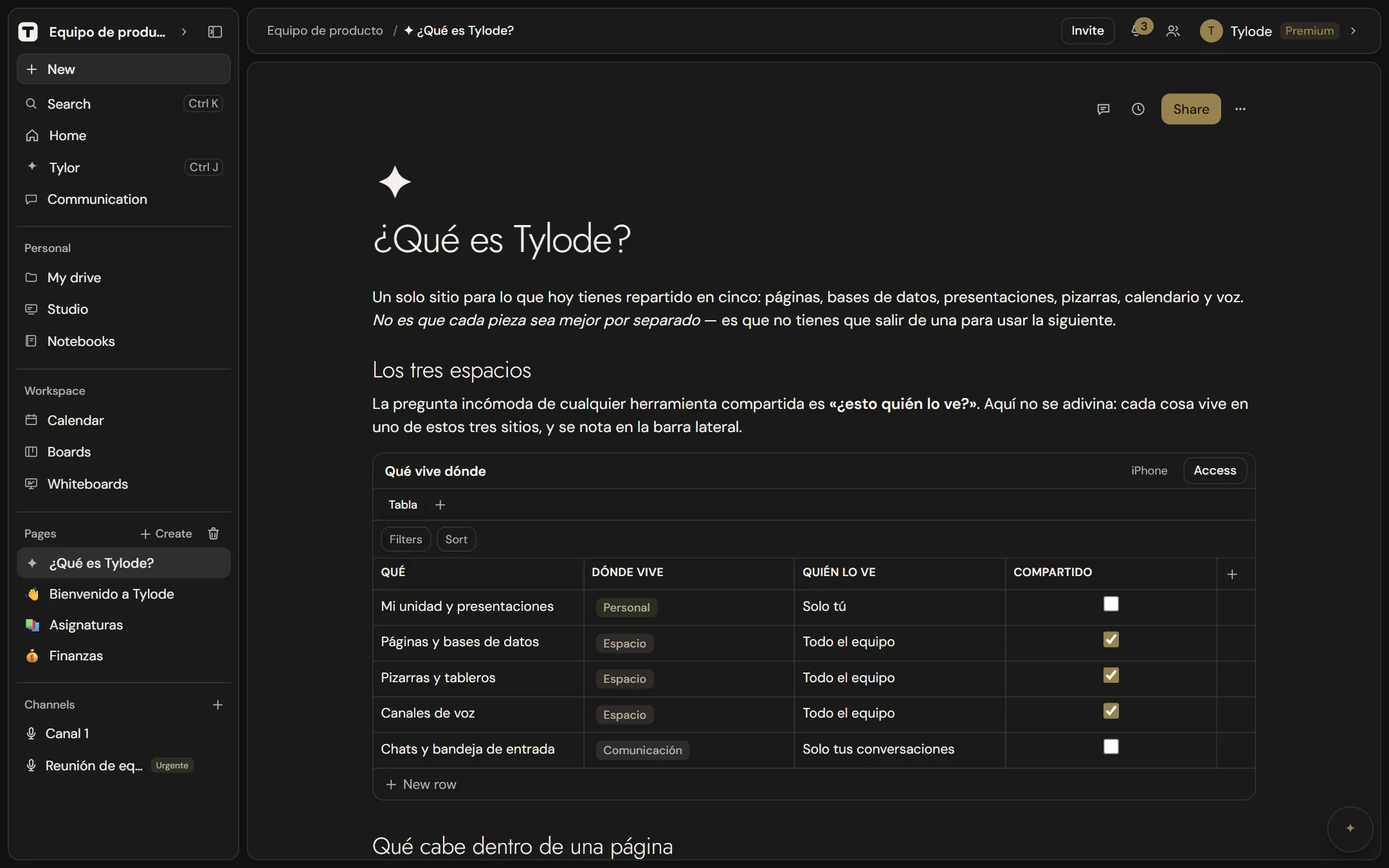Switch to the iPhone option

tap(1149, 471)
